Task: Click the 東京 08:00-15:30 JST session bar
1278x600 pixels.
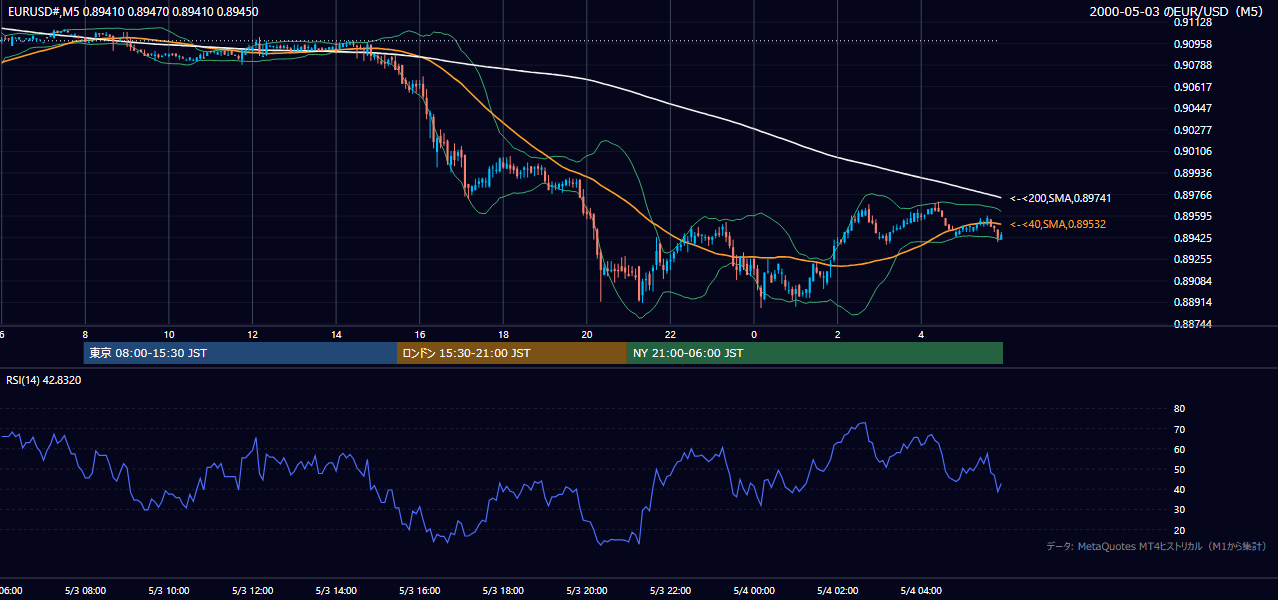Action: pyautogui.click(x=240, y=353)
